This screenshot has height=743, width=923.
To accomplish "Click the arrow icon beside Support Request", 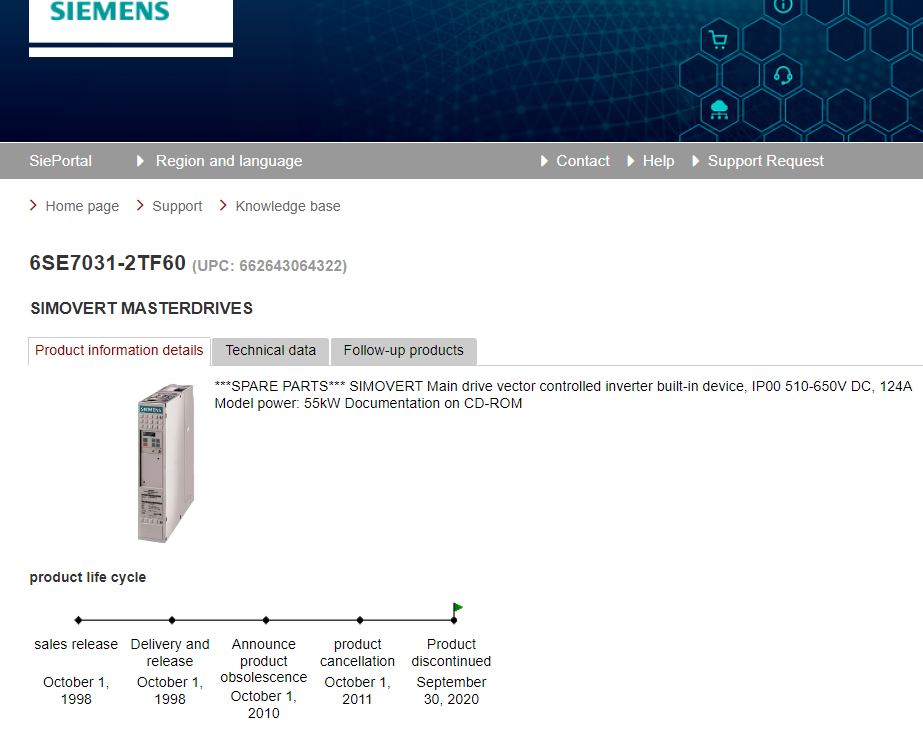I will click(696, 161).
